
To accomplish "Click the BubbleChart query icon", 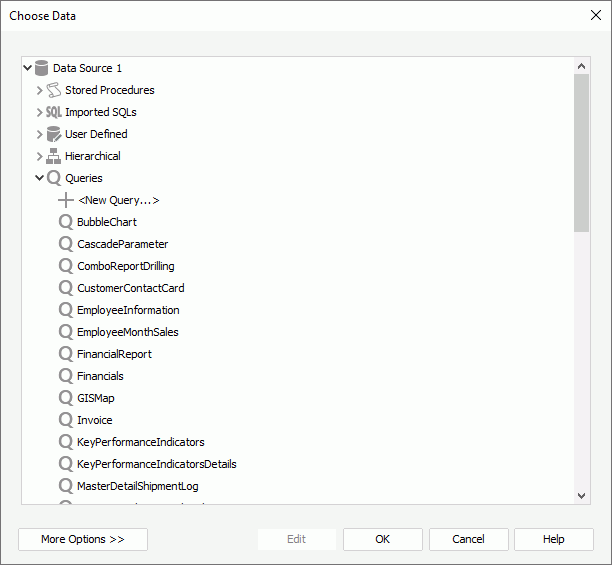I will (x=66, y=222).
